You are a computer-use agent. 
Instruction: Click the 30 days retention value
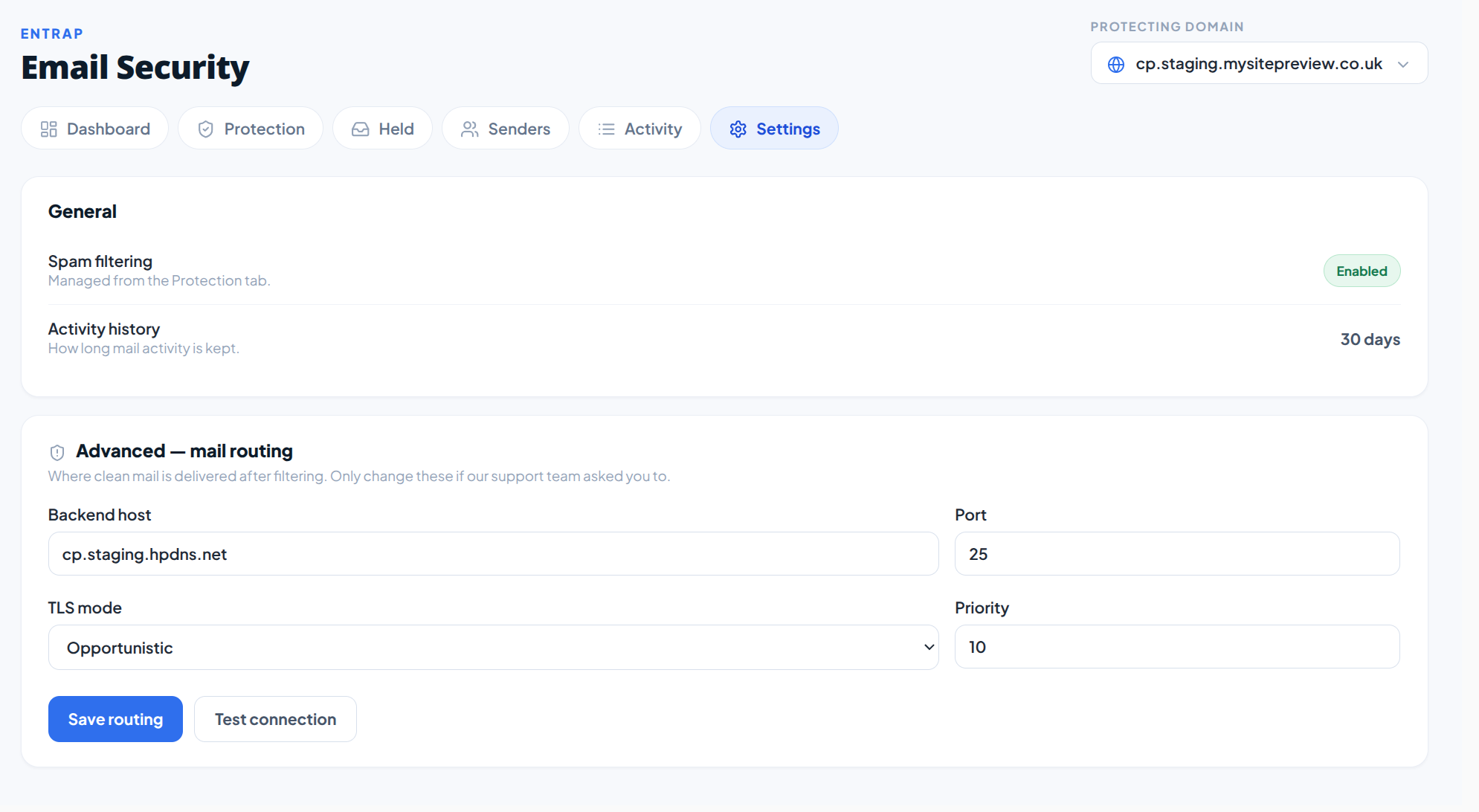tap(1370, 340)
